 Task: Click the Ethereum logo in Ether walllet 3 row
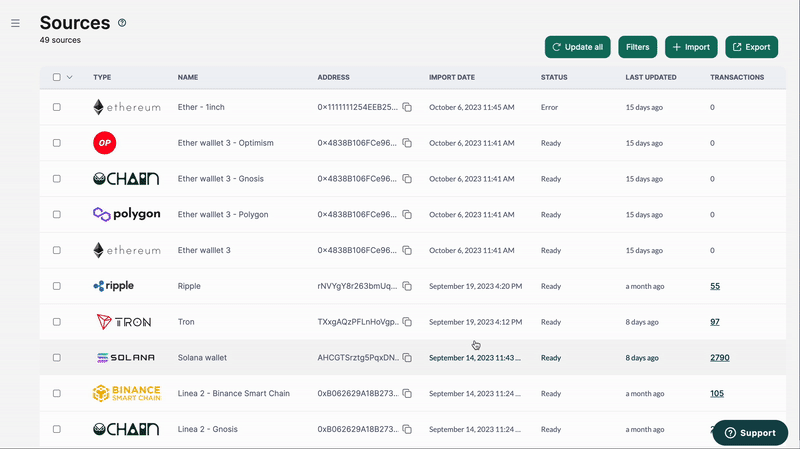127,250
